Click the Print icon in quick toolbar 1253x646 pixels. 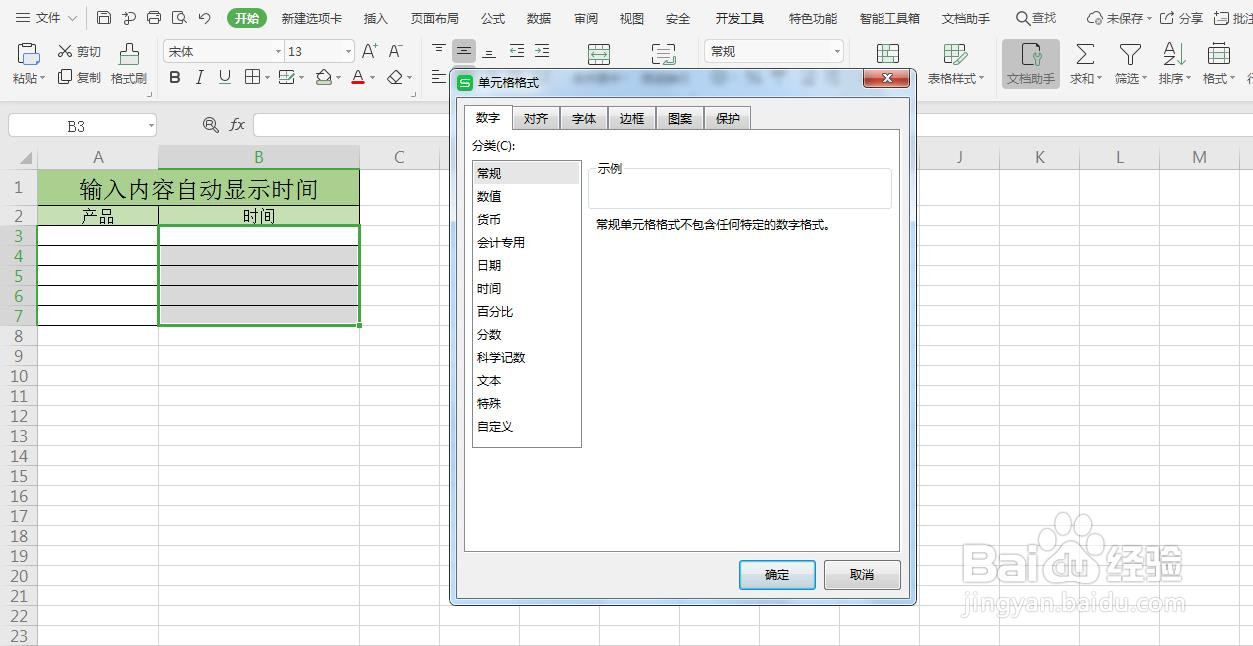click(154, 18)
